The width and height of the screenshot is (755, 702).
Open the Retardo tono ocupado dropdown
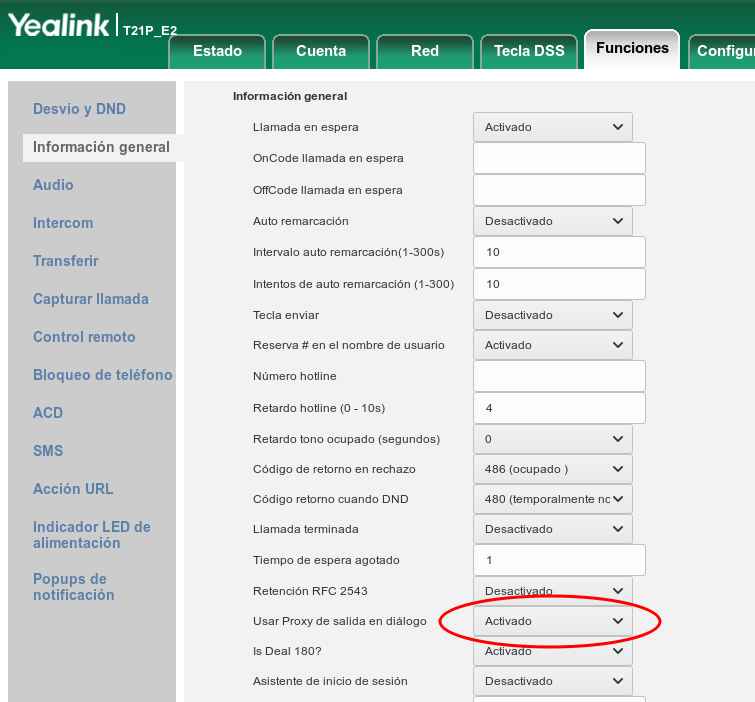[552, 439]
